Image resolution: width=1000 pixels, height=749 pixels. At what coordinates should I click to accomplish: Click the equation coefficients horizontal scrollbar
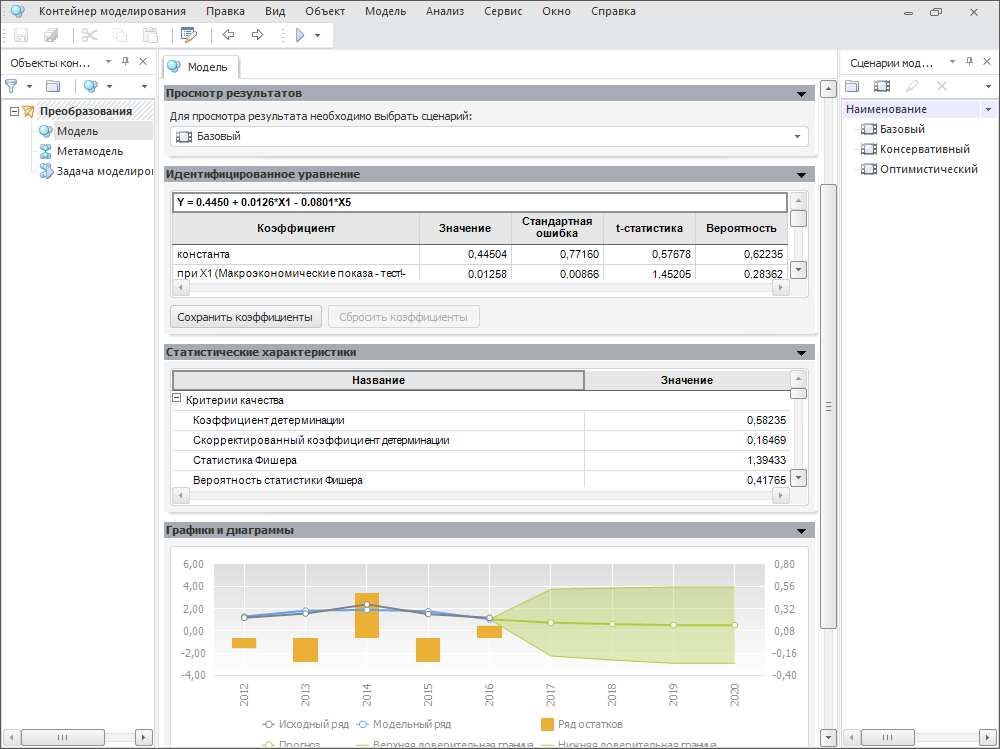(480, 287)
